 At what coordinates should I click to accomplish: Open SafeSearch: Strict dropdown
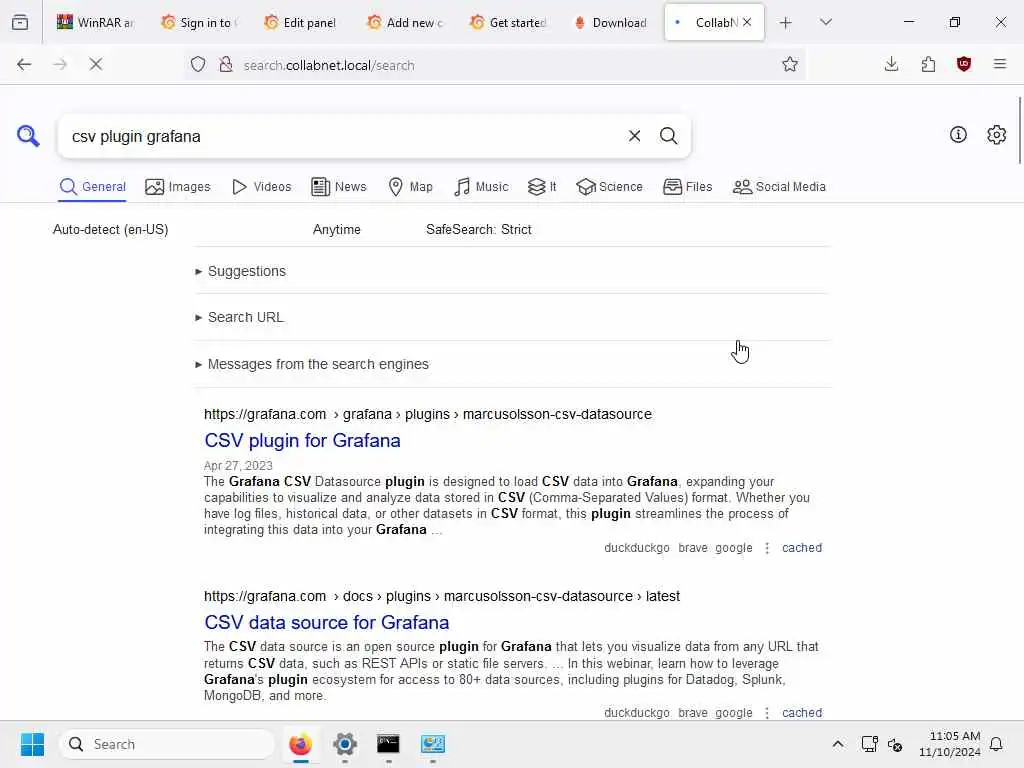(x=479, y=229)
